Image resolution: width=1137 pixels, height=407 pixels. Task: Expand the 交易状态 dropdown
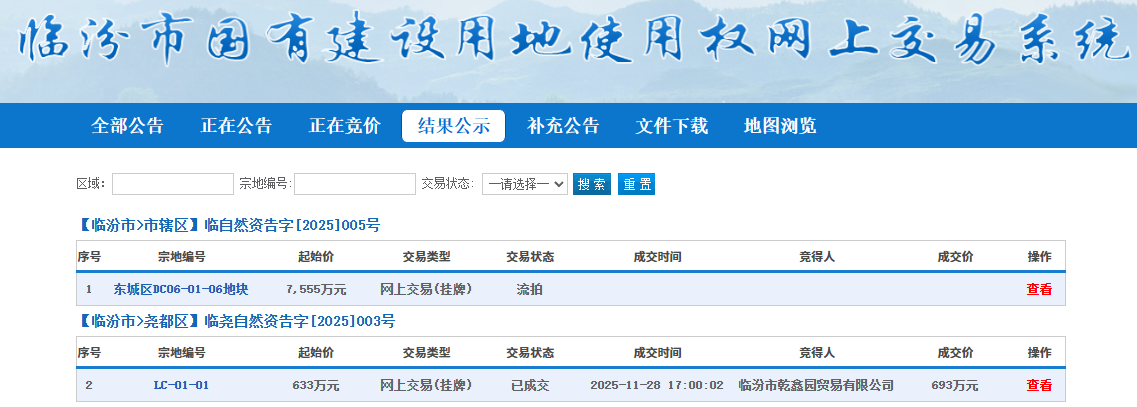point(524,184)
